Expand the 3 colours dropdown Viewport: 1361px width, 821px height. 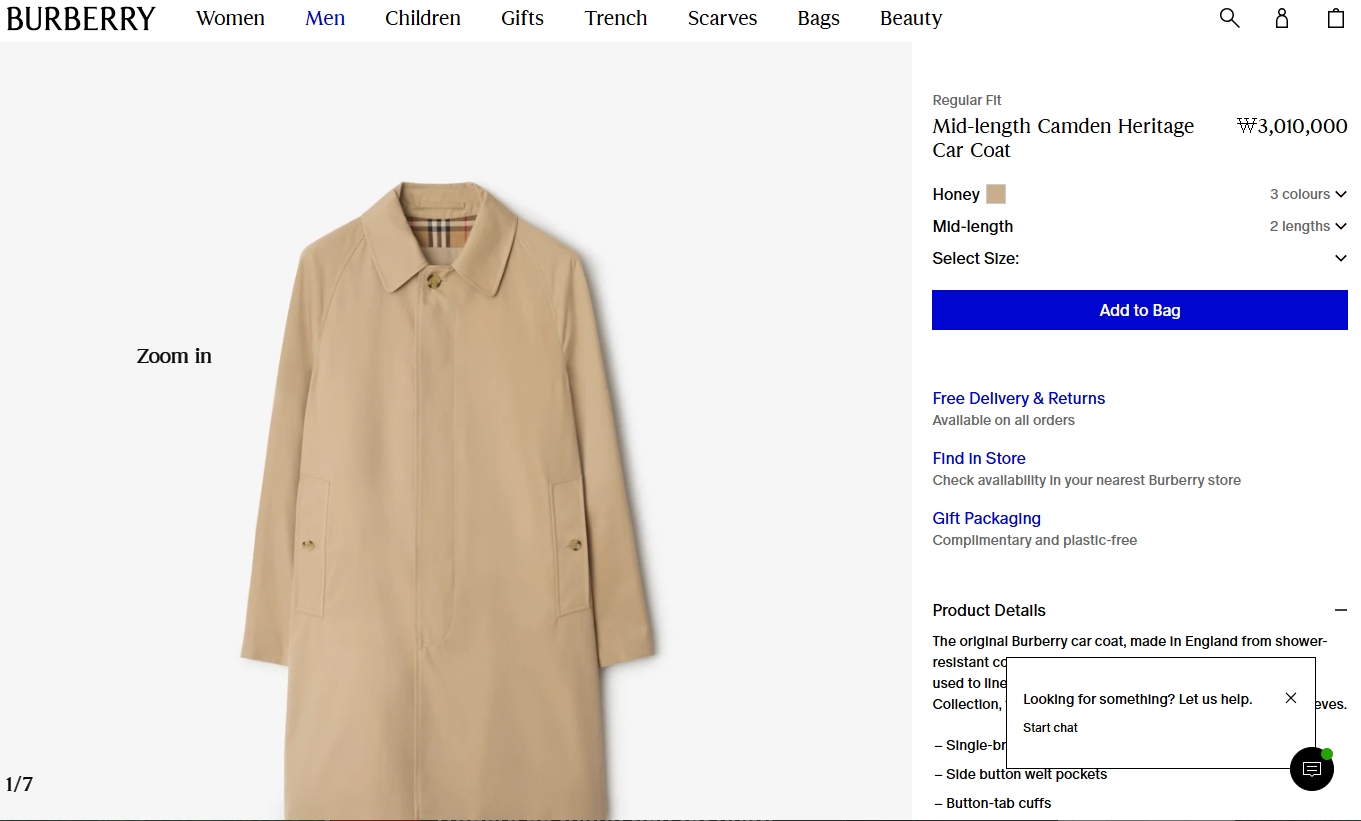click(x=1308, y=194)
